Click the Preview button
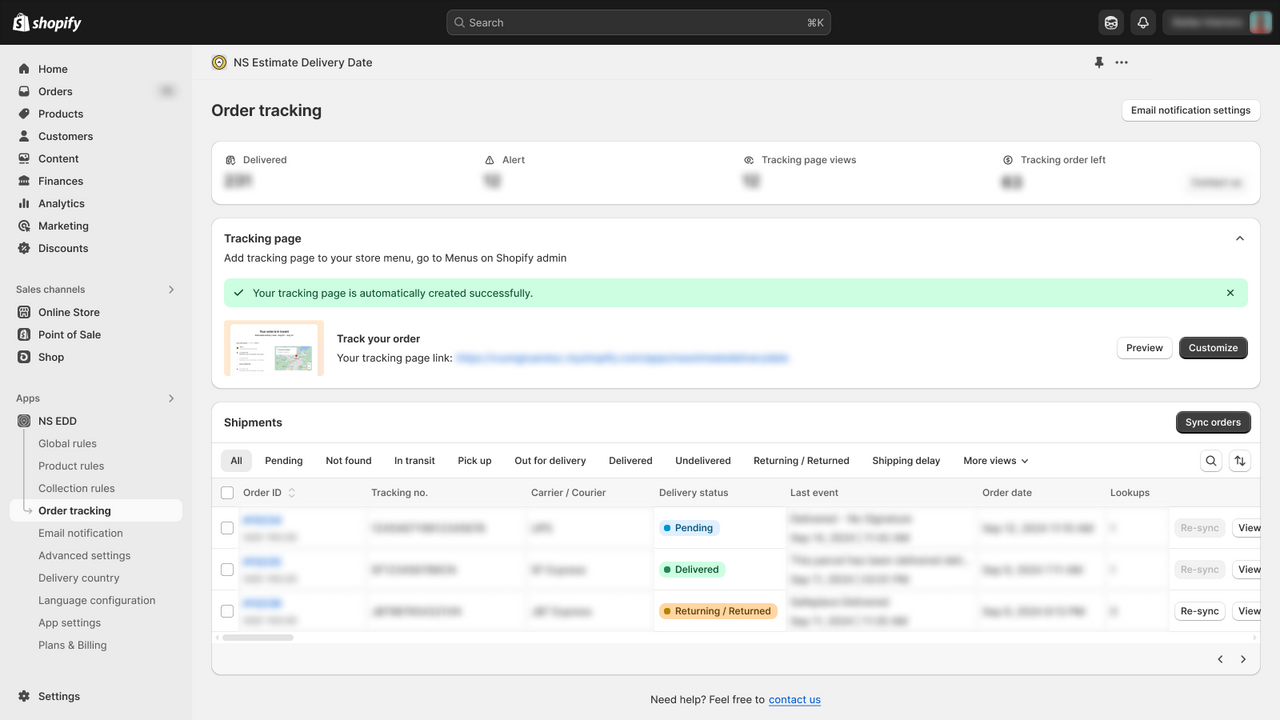 point(1144,348)
